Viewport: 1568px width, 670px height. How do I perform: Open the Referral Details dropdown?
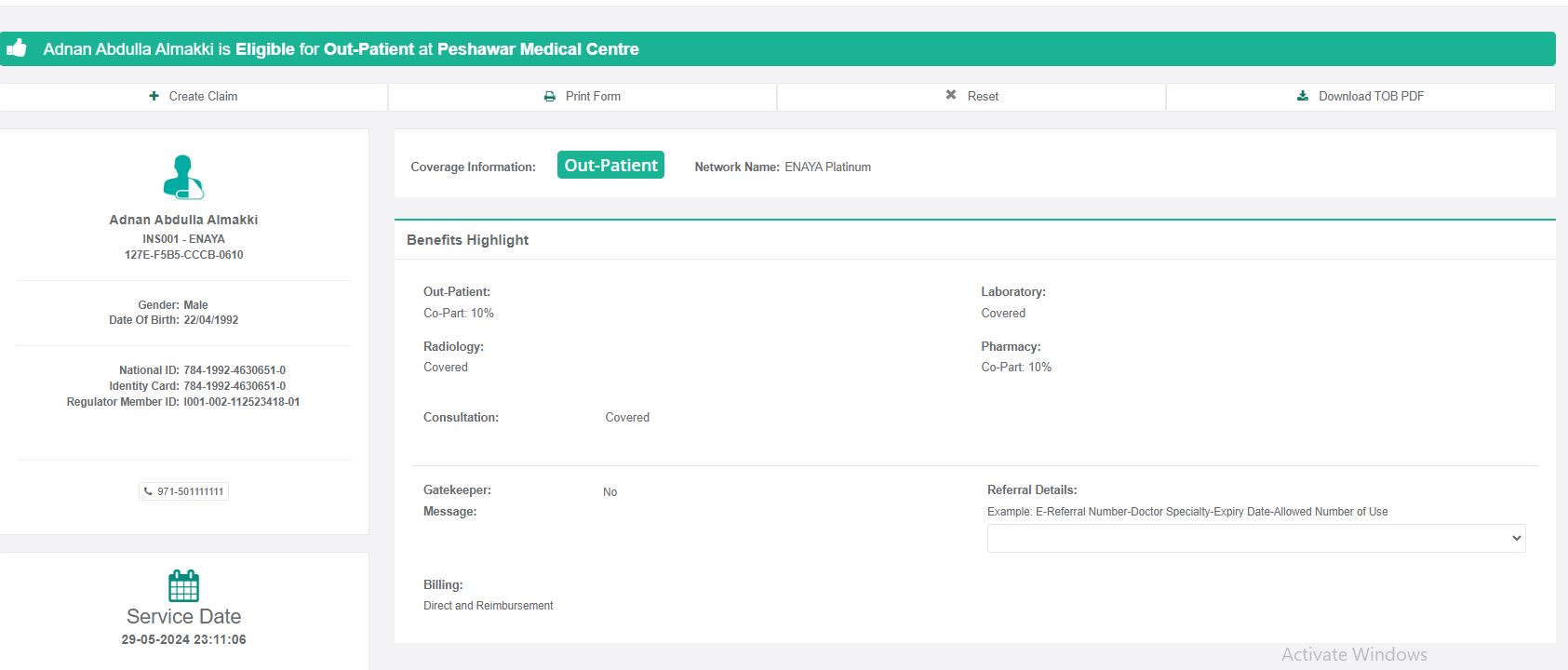1255,538
